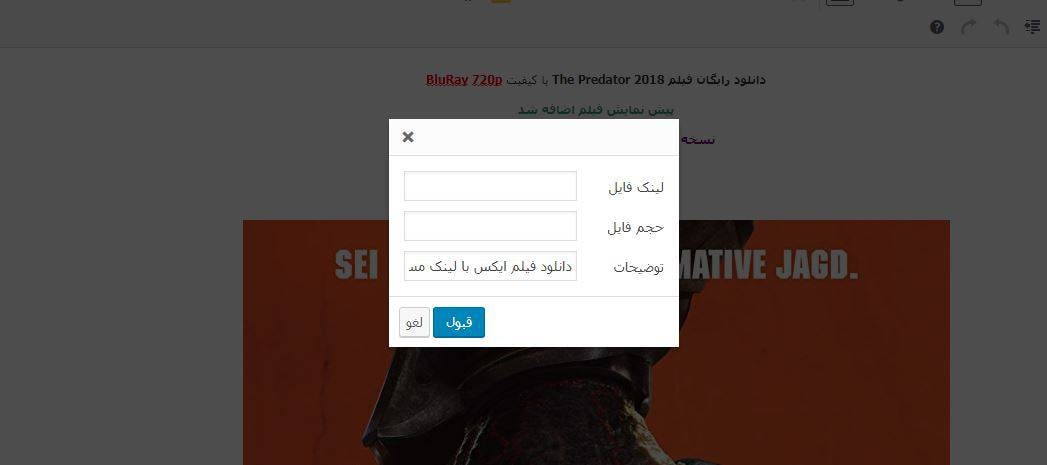Click the MATIVE JAGD. text on the poster

pyautogui.click(x=768, y=265)
